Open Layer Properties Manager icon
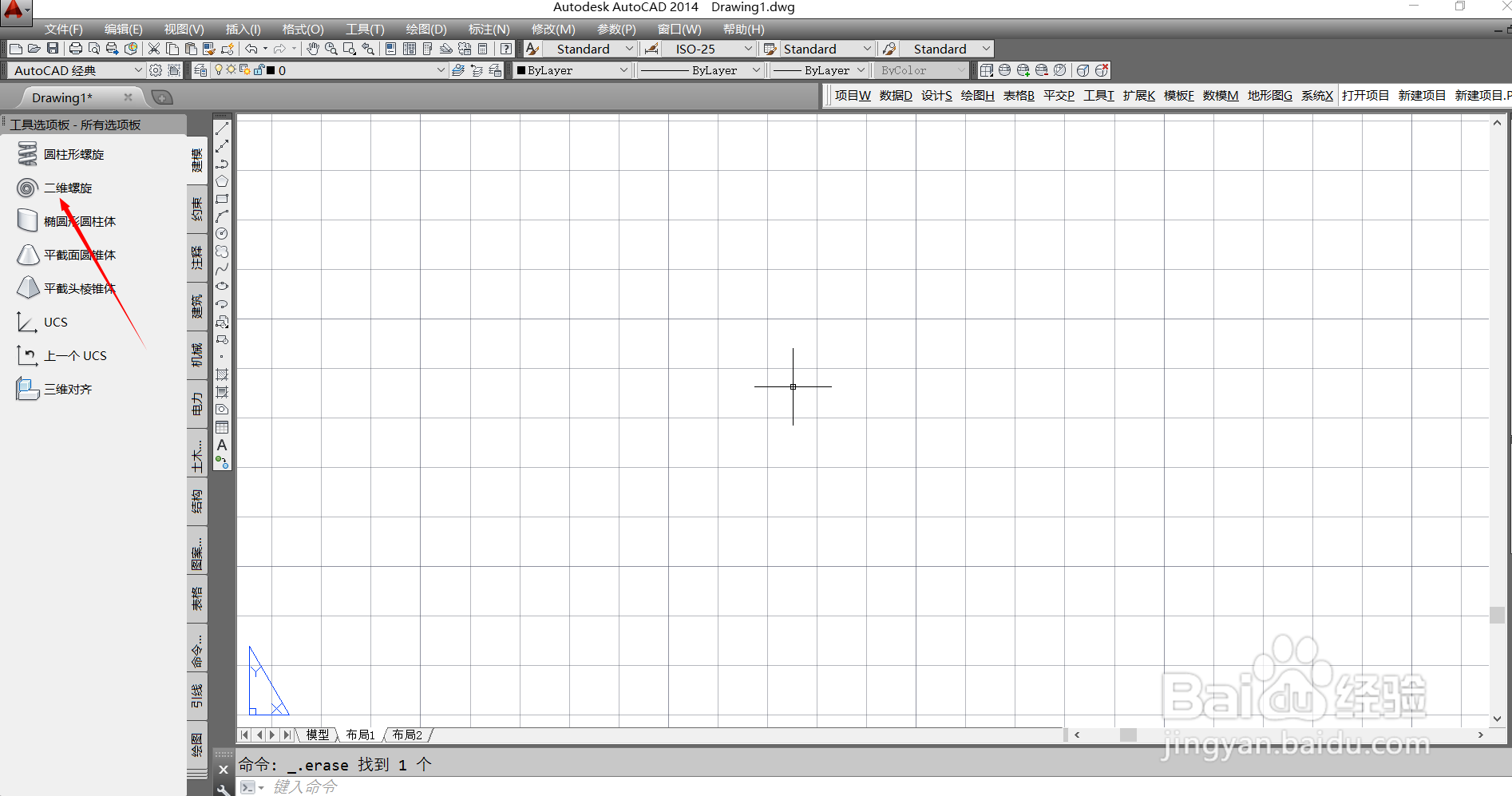 [x=201, y=70]
